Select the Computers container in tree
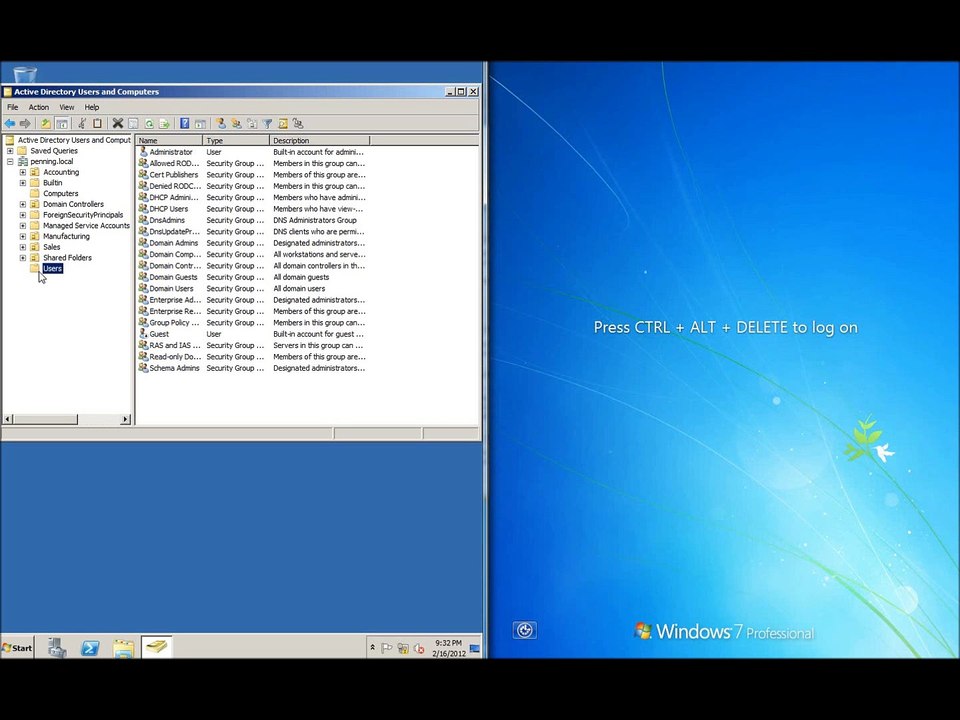960x720 pixels. [x=61, y=193]
